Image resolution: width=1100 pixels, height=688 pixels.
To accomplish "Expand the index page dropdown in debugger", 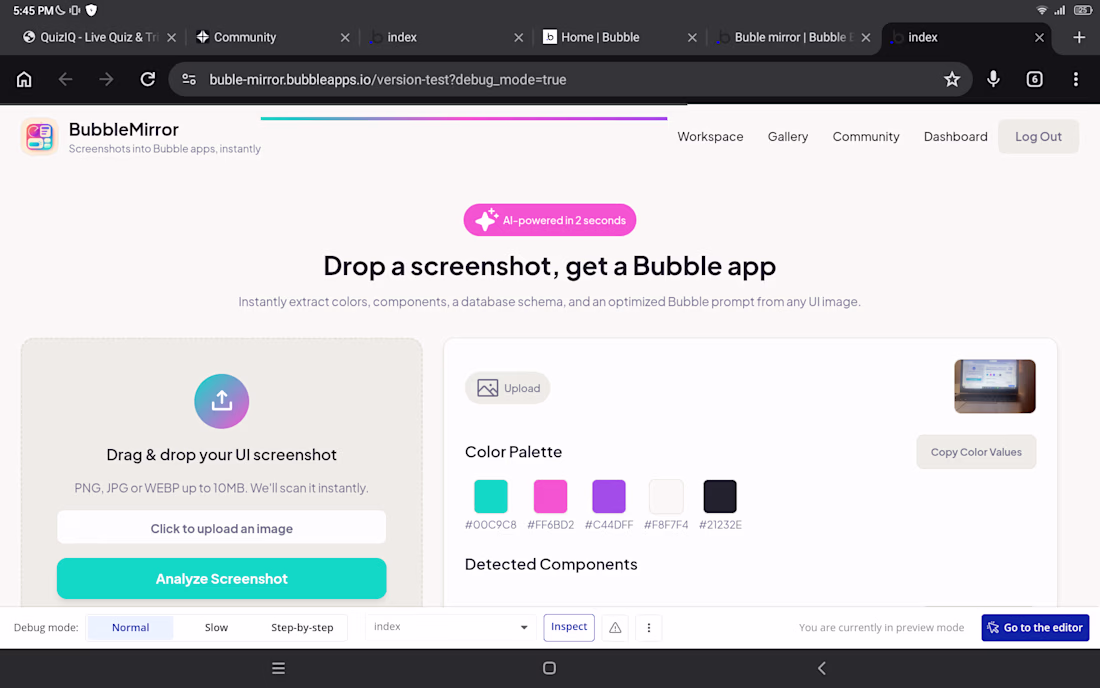I will 450,627.
